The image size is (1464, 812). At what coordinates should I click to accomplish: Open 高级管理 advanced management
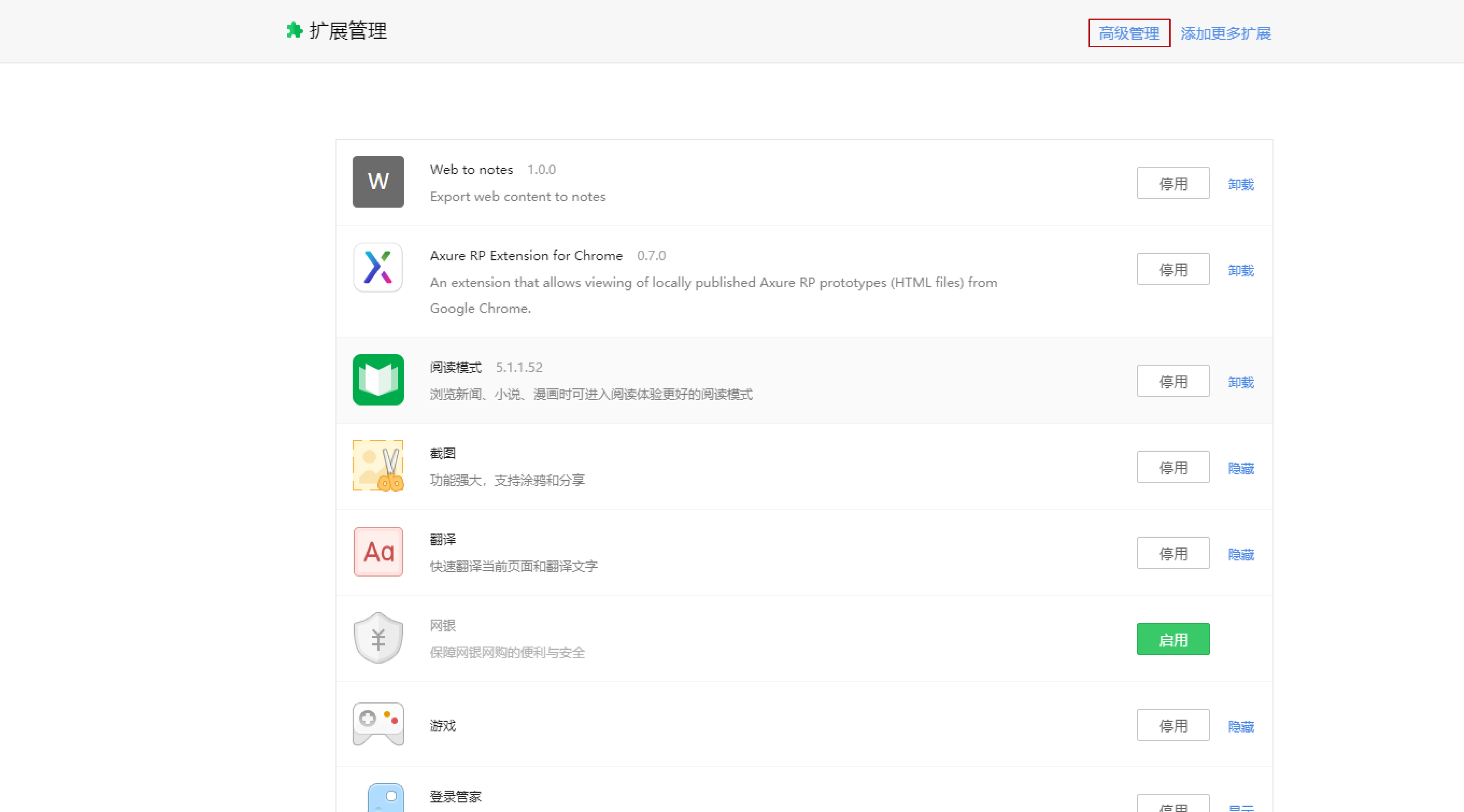1129,33
